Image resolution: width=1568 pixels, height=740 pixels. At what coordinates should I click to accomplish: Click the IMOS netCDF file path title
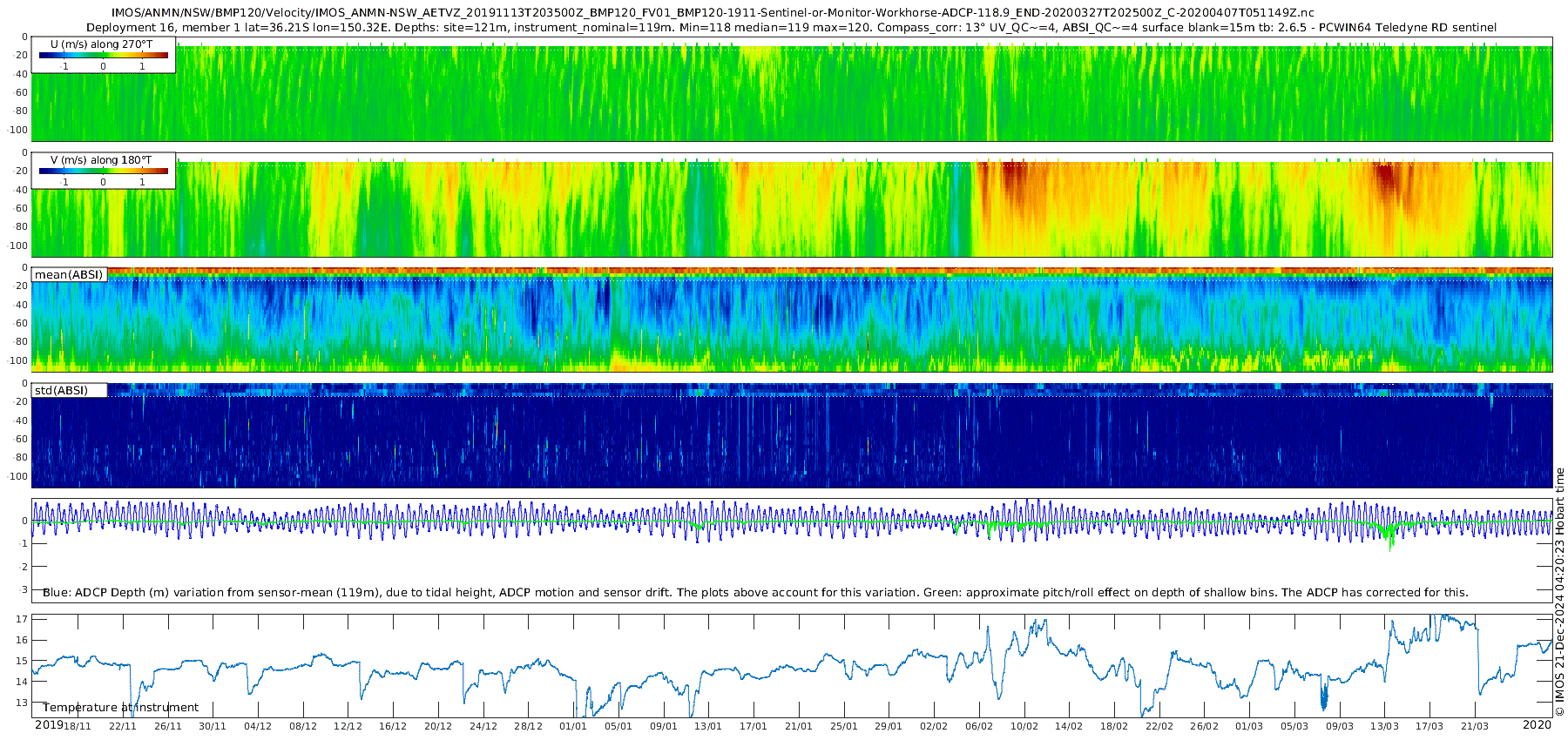point(713,13)
